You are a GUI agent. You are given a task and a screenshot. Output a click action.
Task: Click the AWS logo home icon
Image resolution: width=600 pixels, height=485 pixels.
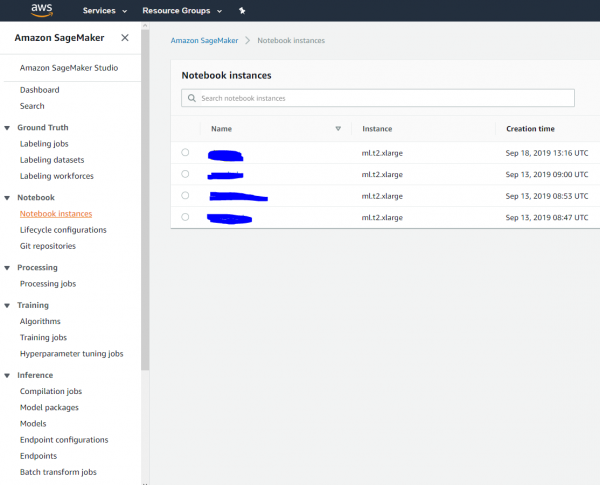click(41, 10)
